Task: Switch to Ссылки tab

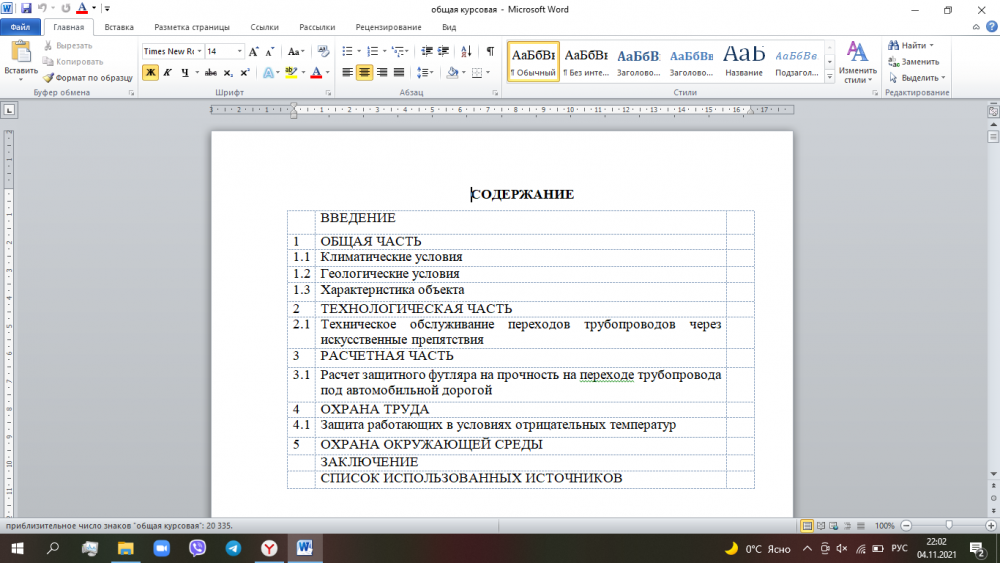Action: coord(265,27)
